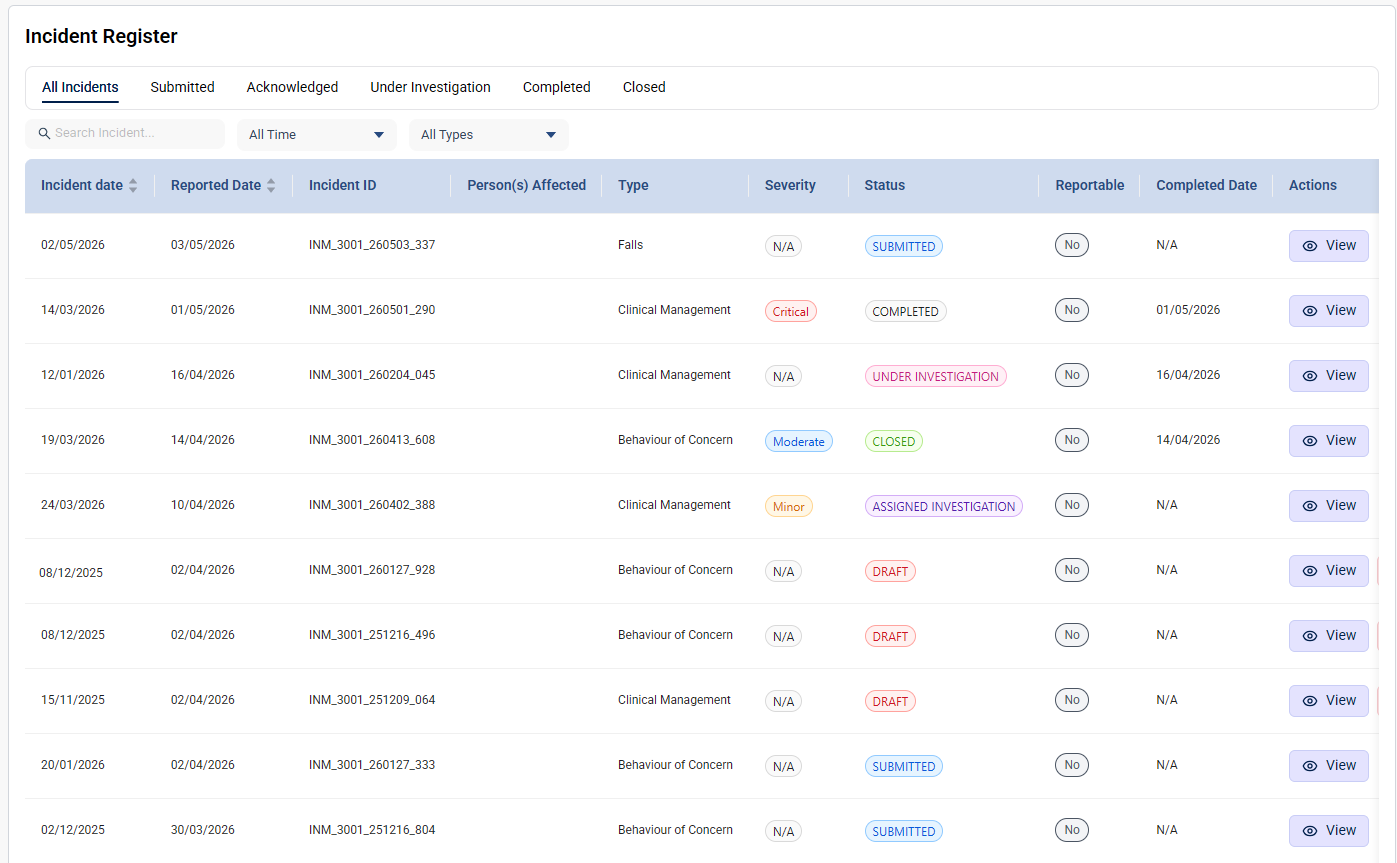Click the UNDER INVESTIGATION status badge
Image resolution: width=1397 pixels, height=863 pixels.
click(x=936, y=376)
